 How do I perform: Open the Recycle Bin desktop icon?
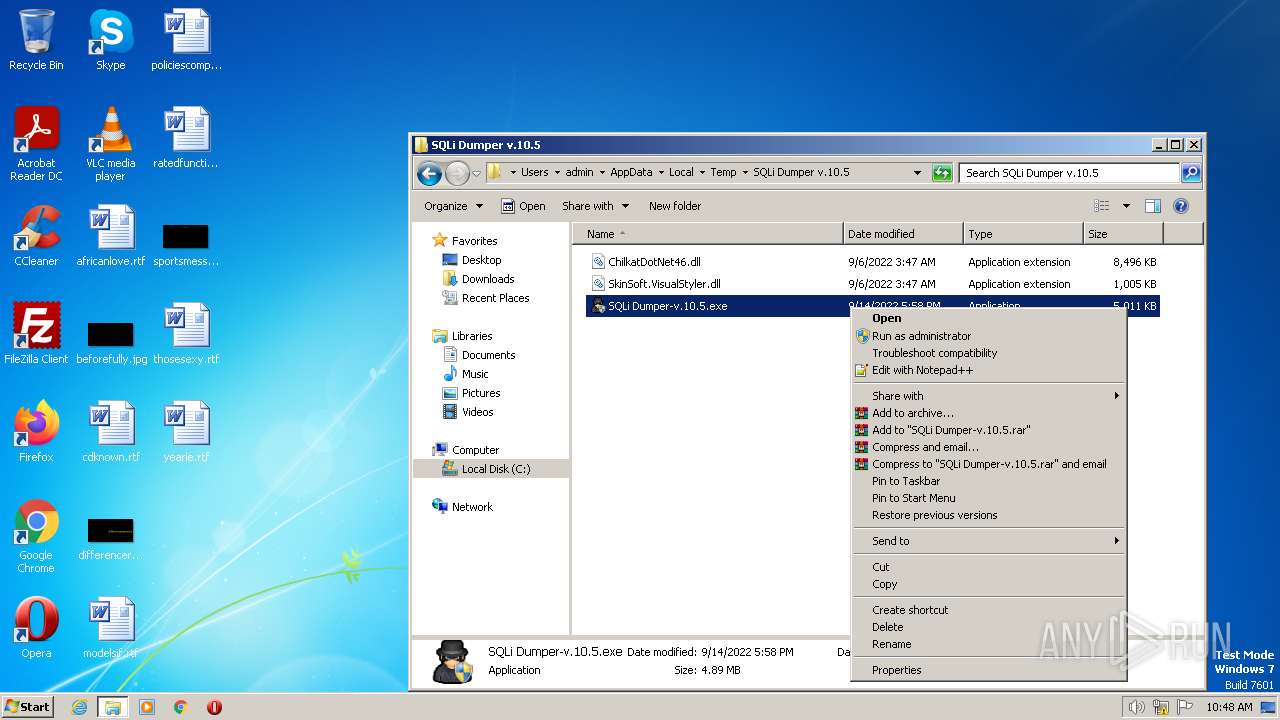(36, 40)
